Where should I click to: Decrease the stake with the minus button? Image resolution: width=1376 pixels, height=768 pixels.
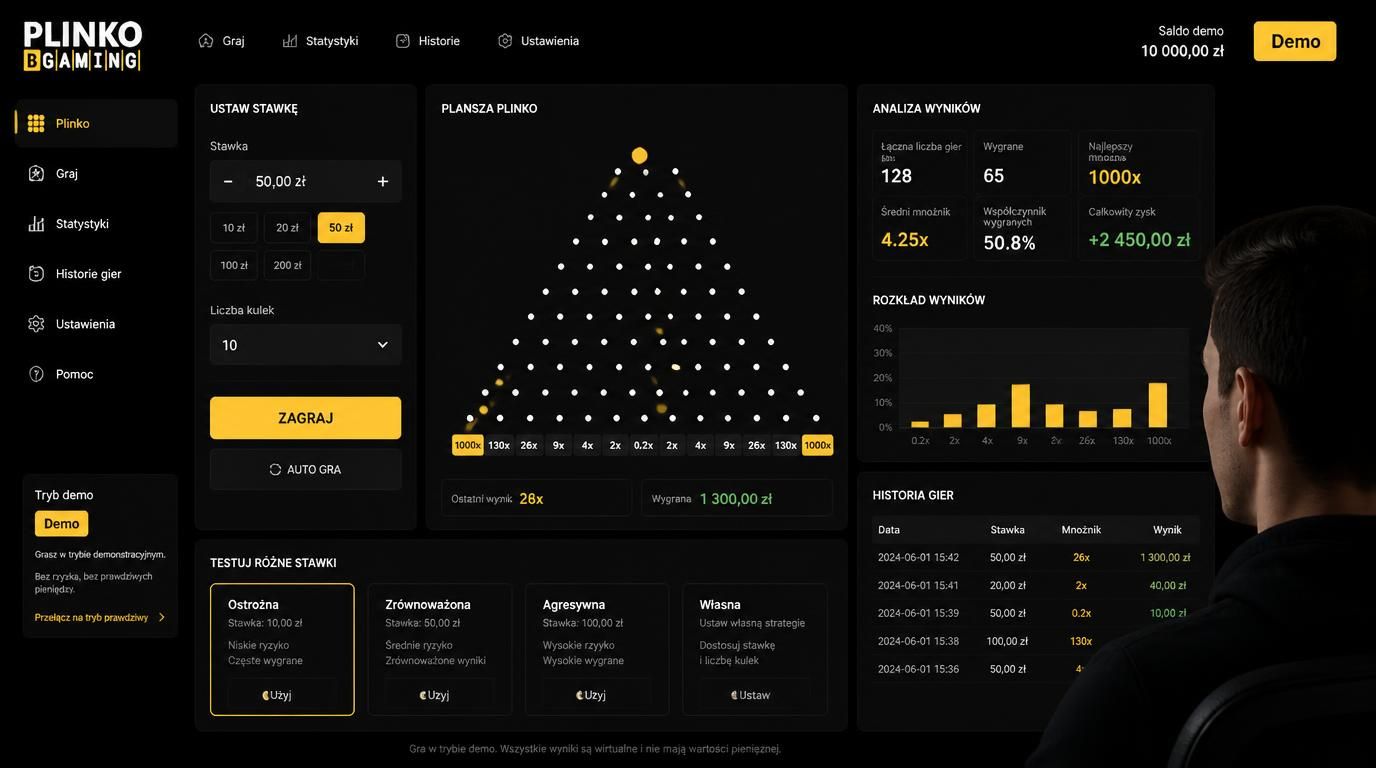228,181
